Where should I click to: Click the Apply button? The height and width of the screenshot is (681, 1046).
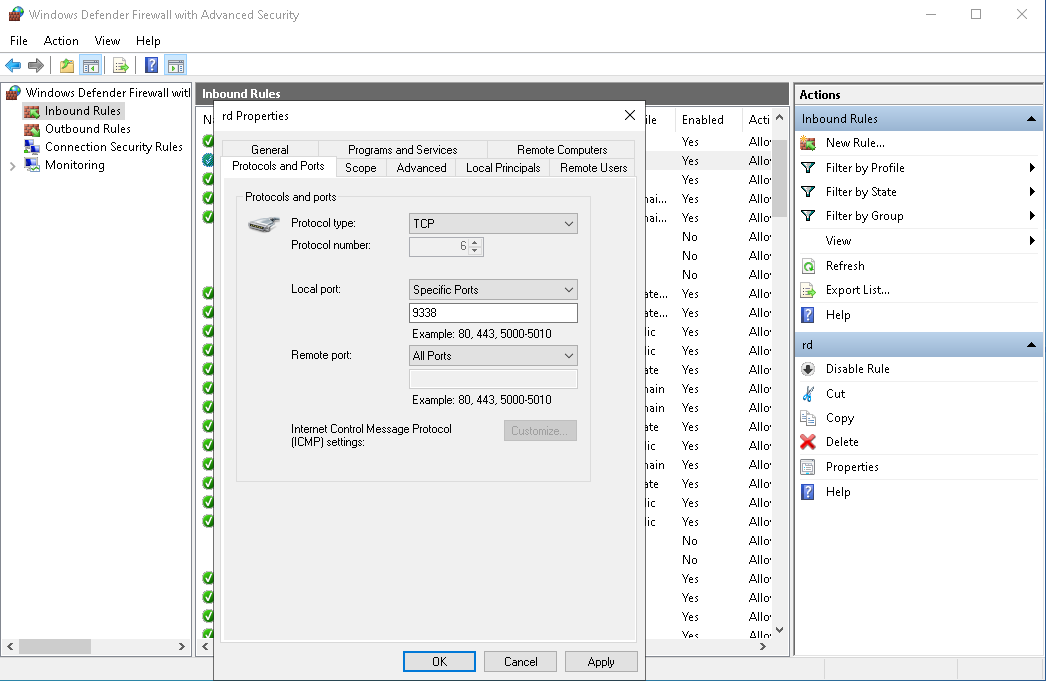pos(601,662)
